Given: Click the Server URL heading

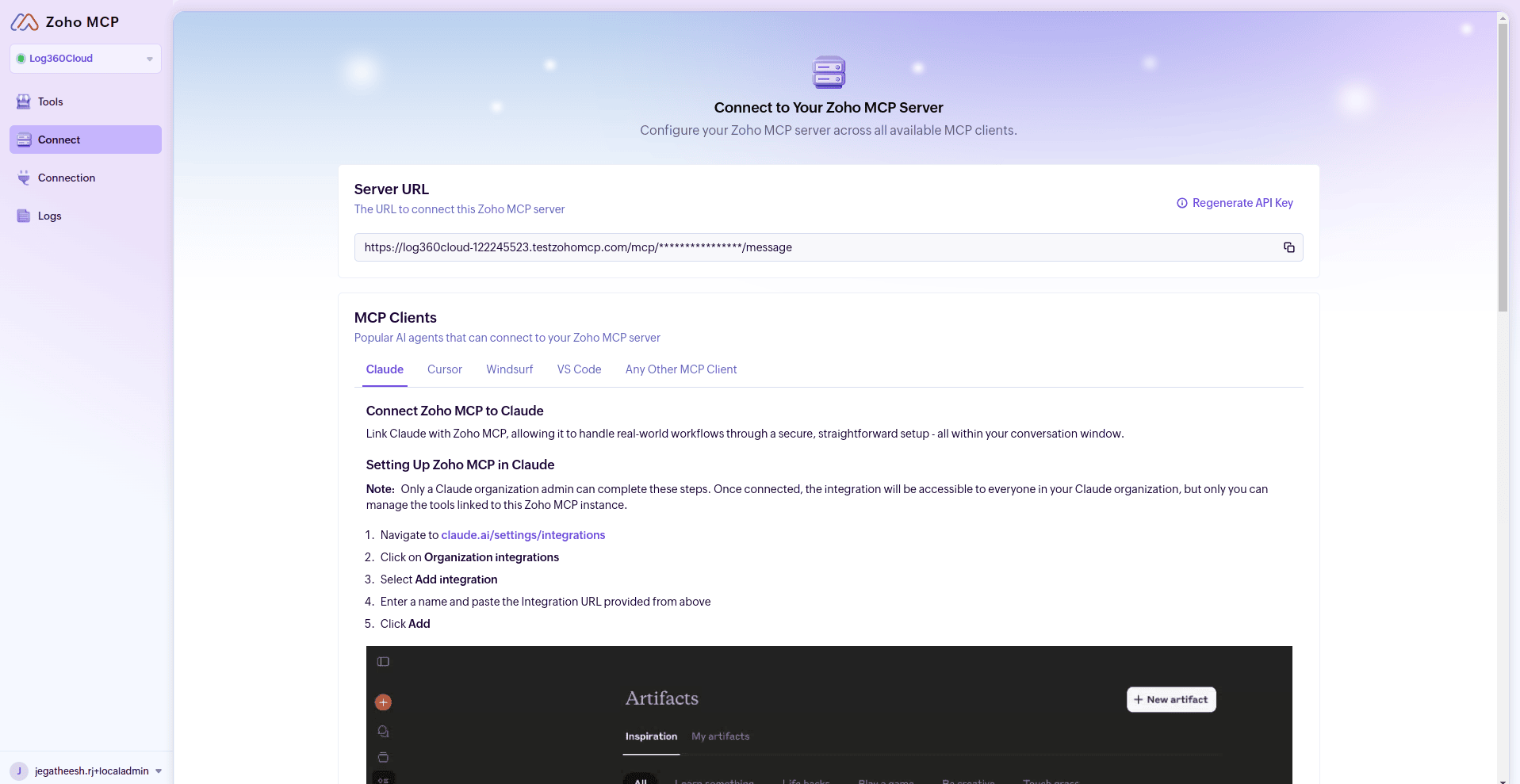Looking at the screenshot, I should point(392,189).
